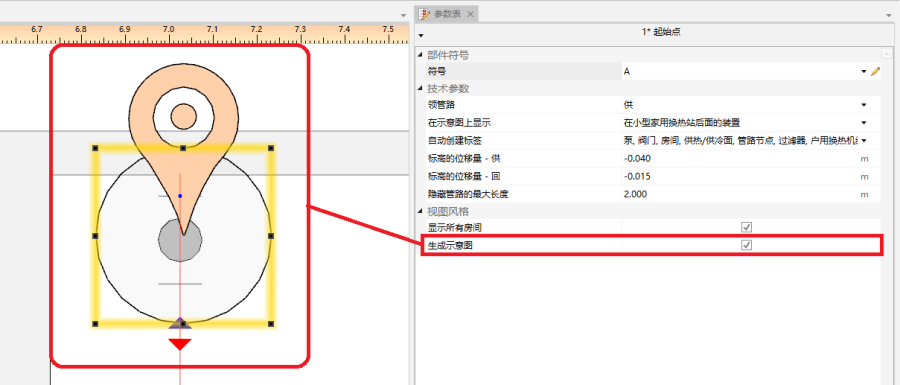Screen dimensions: 900x385
Task: Click the top-middle selection handle
Action: (183, 148)
